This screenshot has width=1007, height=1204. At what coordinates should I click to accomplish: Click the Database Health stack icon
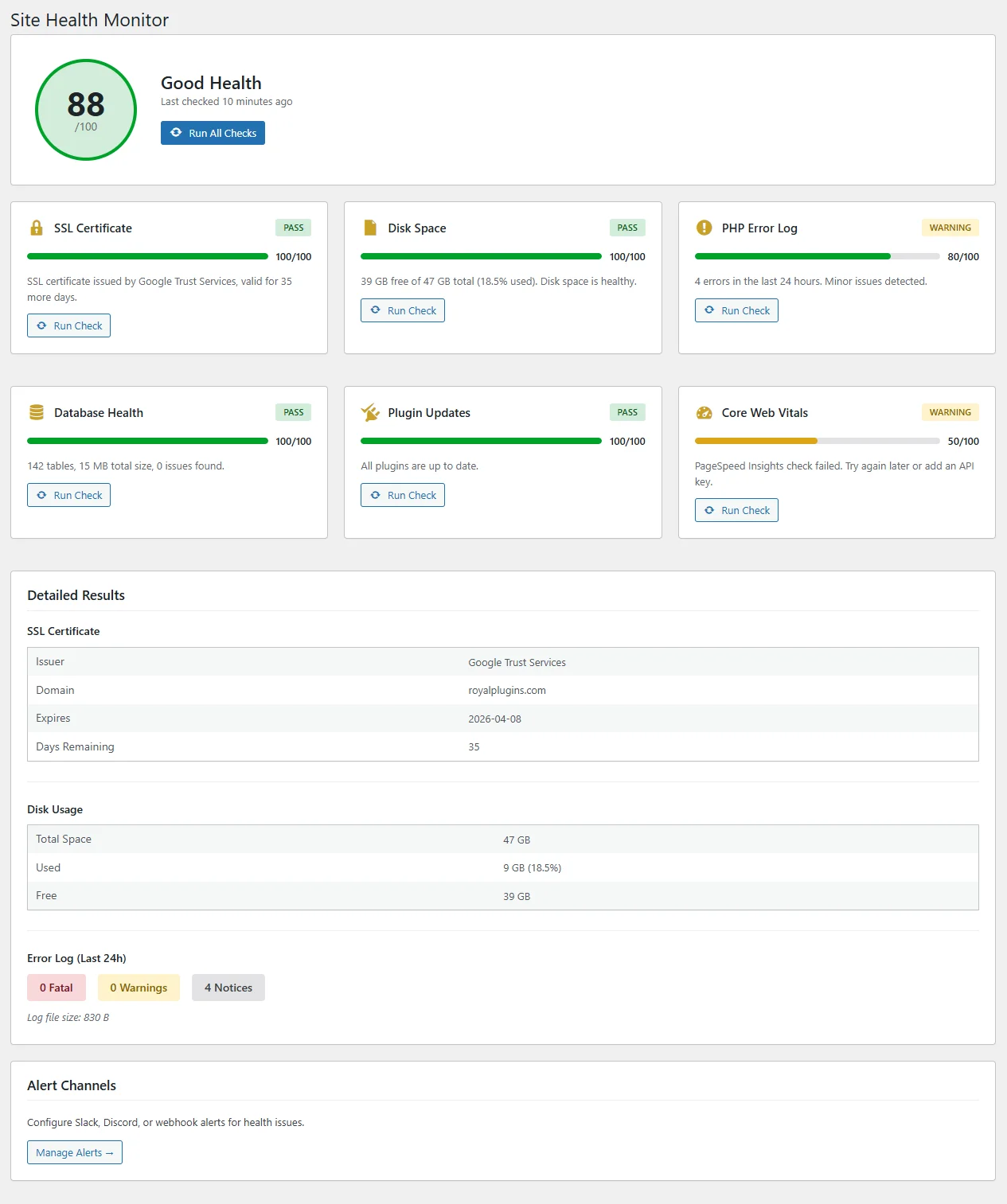coord(35,412)
